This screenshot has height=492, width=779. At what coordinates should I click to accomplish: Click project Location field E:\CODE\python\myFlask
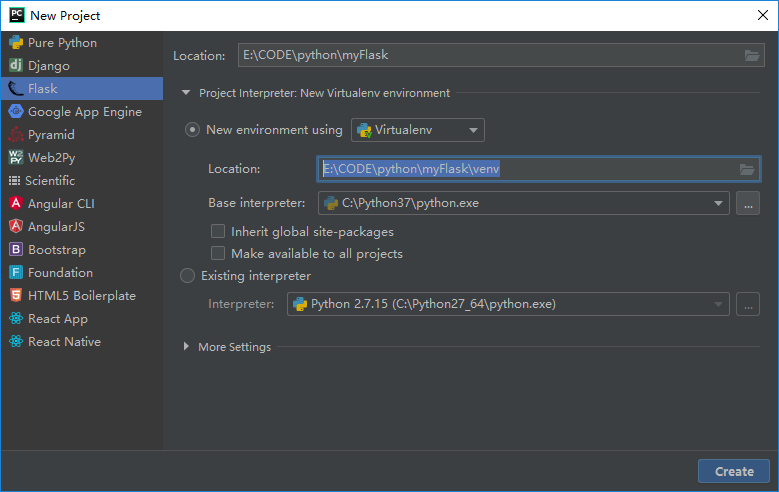[501, 55]
